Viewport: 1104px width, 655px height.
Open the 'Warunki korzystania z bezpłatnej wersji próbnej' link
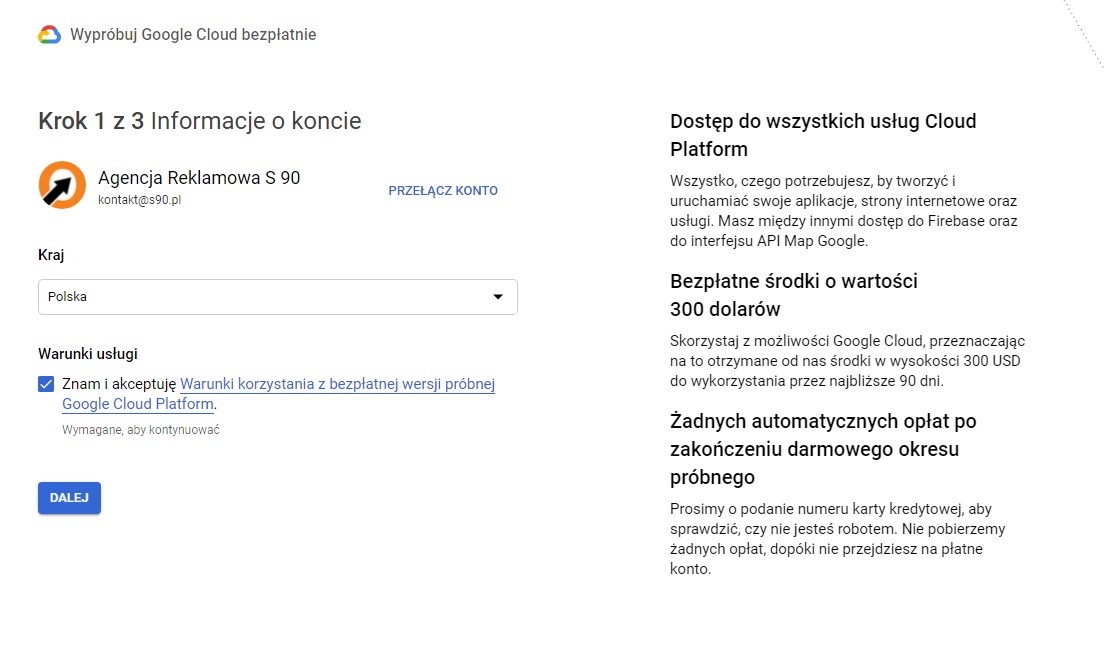pos(337,384)
